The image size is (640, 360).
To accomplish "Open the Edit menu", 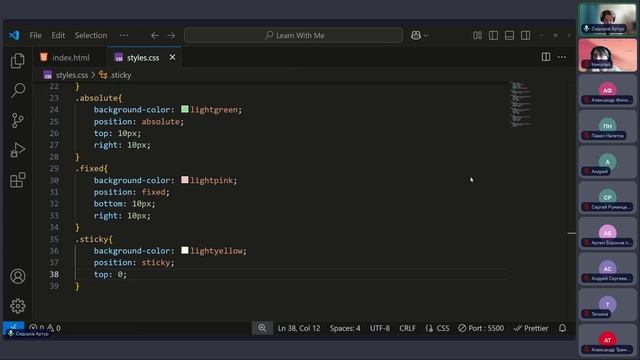I will click(58, 36).
